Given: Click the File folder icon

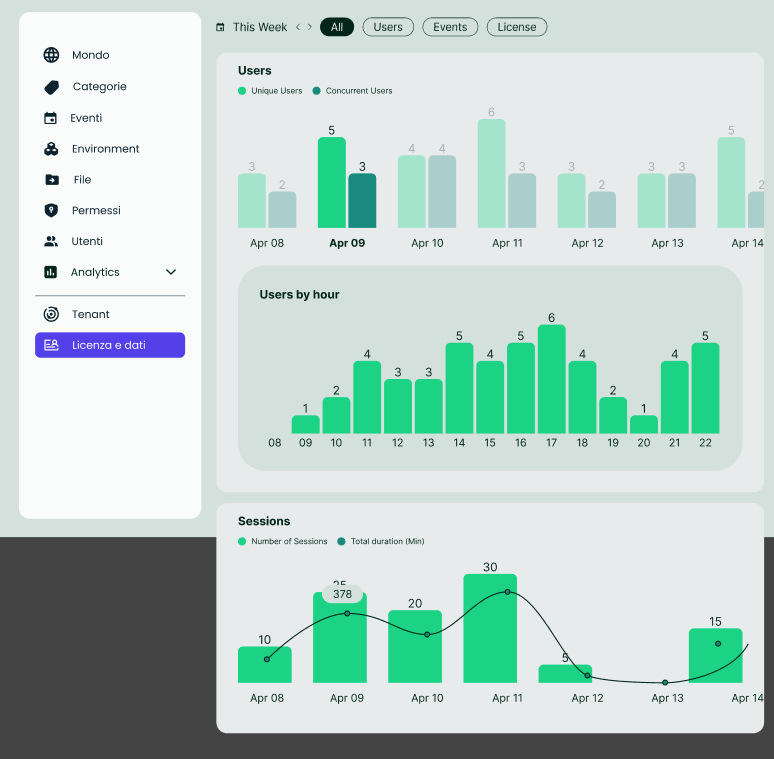Looking at the screenshot, I should click(51, 180).
